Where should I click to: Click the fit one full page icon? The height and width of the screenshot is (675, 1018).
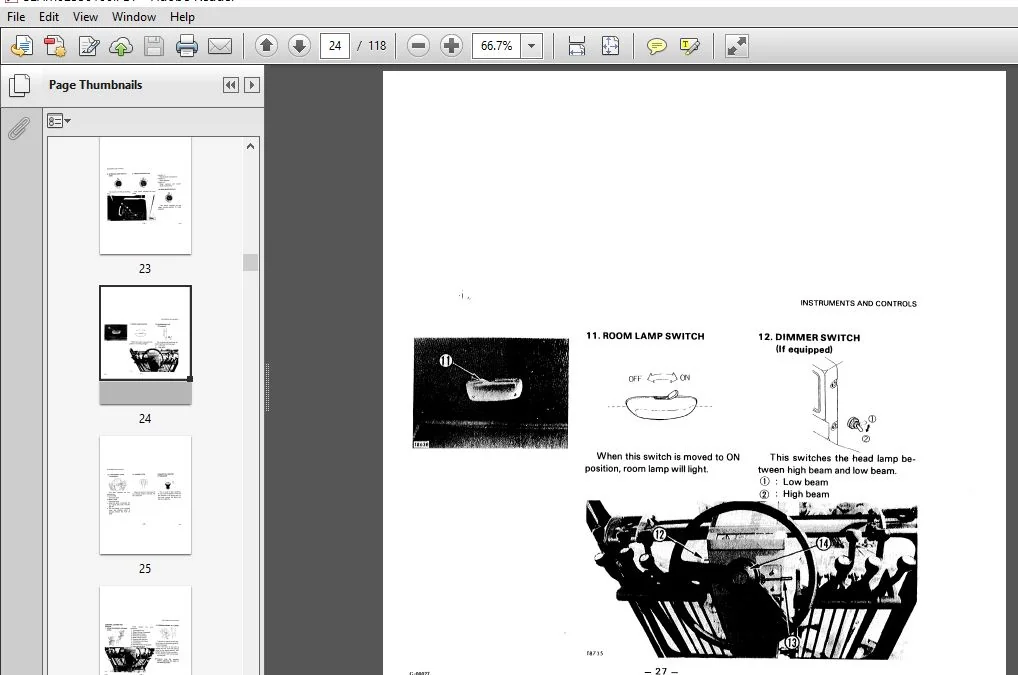click(x=610, y=46)
